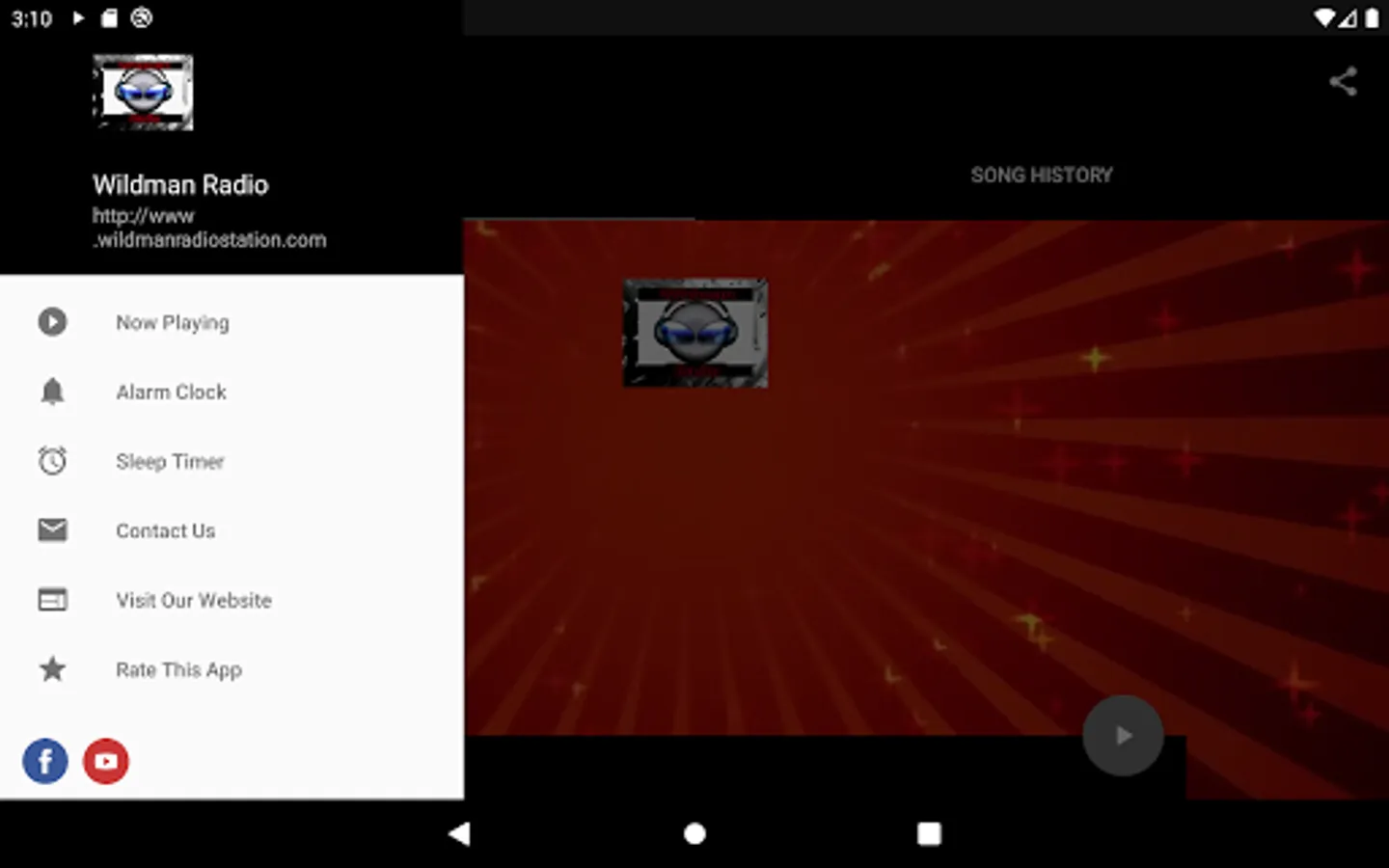This screenshot has height=868, width=1389.
Task: Tap the share icon at top right
Action: click(1343, 81)
